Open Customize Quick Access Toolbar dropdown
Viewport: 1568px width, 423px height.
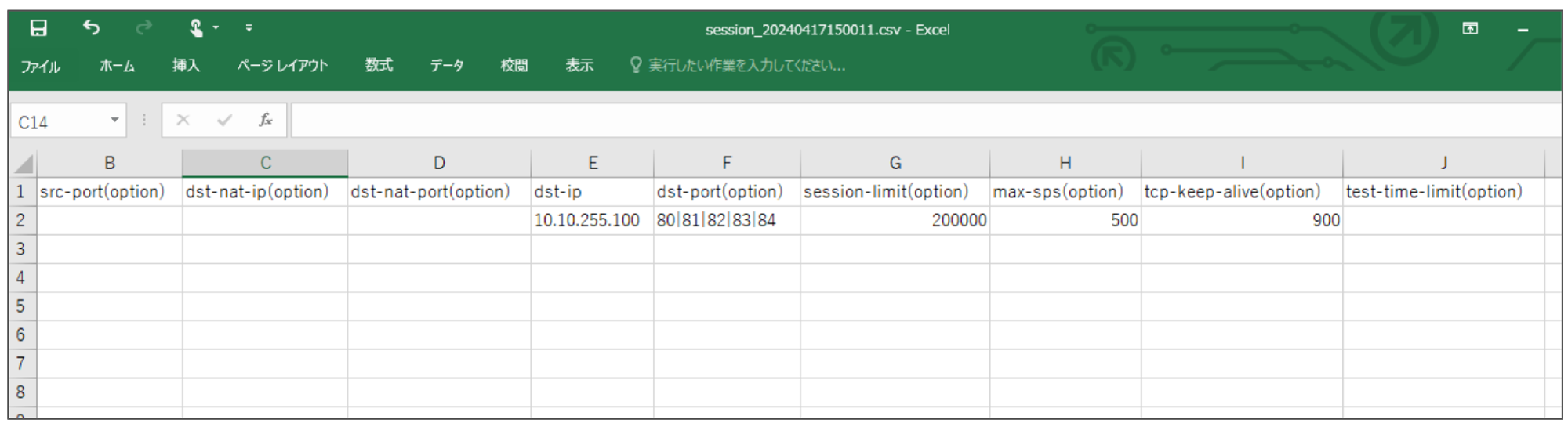[x=249, y=28]
